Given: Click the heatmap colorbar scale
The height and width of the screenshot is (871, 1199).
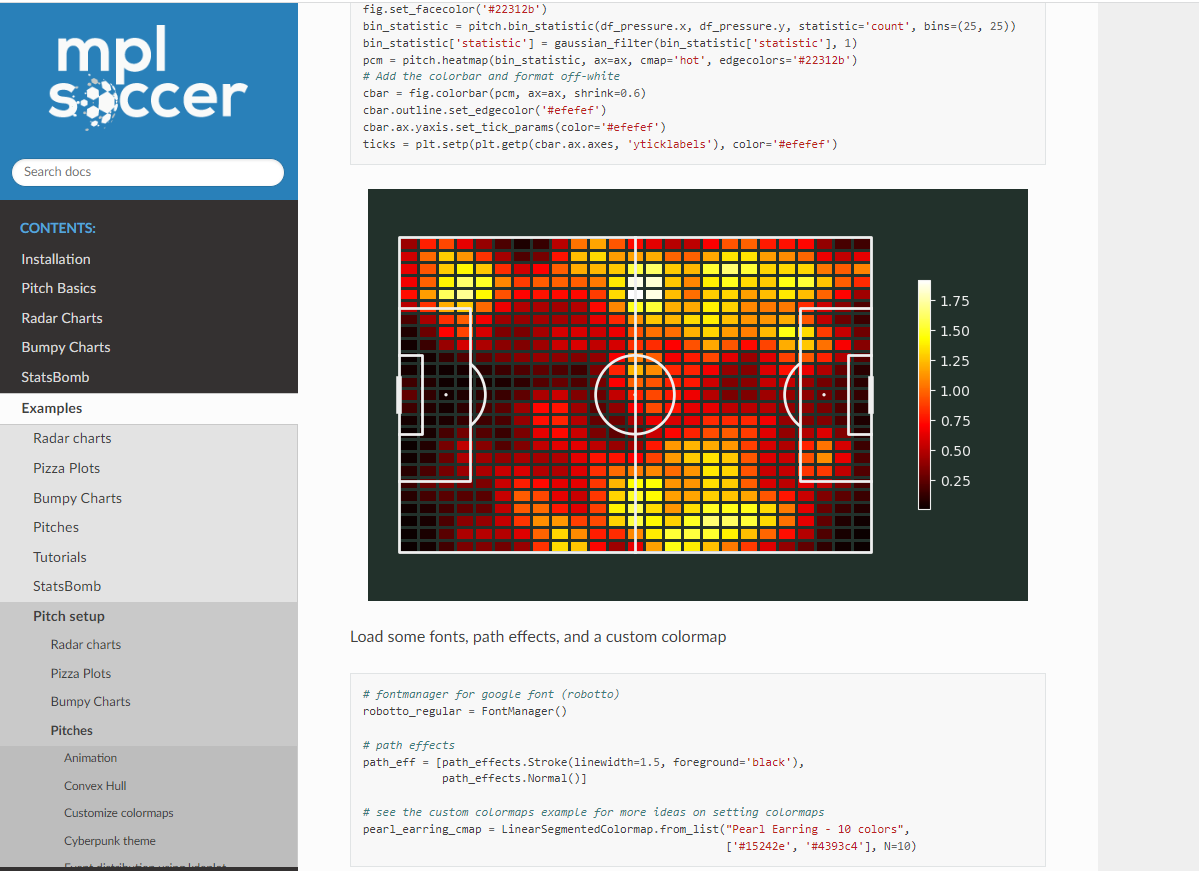Looking at the screenshot, I should point(924,395).
